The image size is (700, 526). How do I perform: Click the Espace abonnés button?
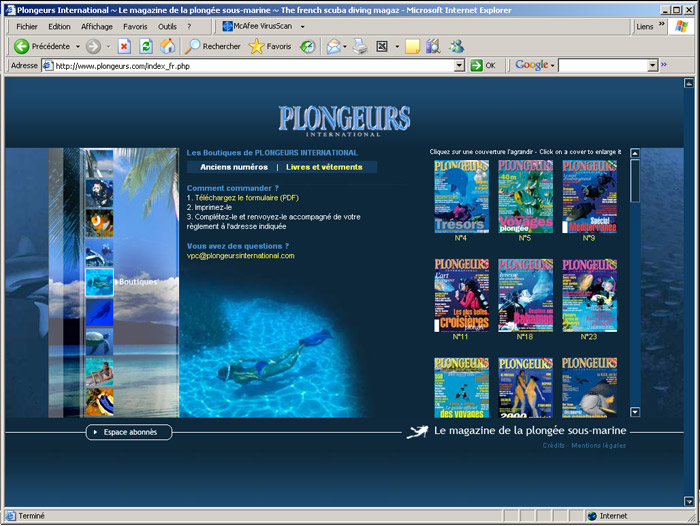[x=129, y=432]
